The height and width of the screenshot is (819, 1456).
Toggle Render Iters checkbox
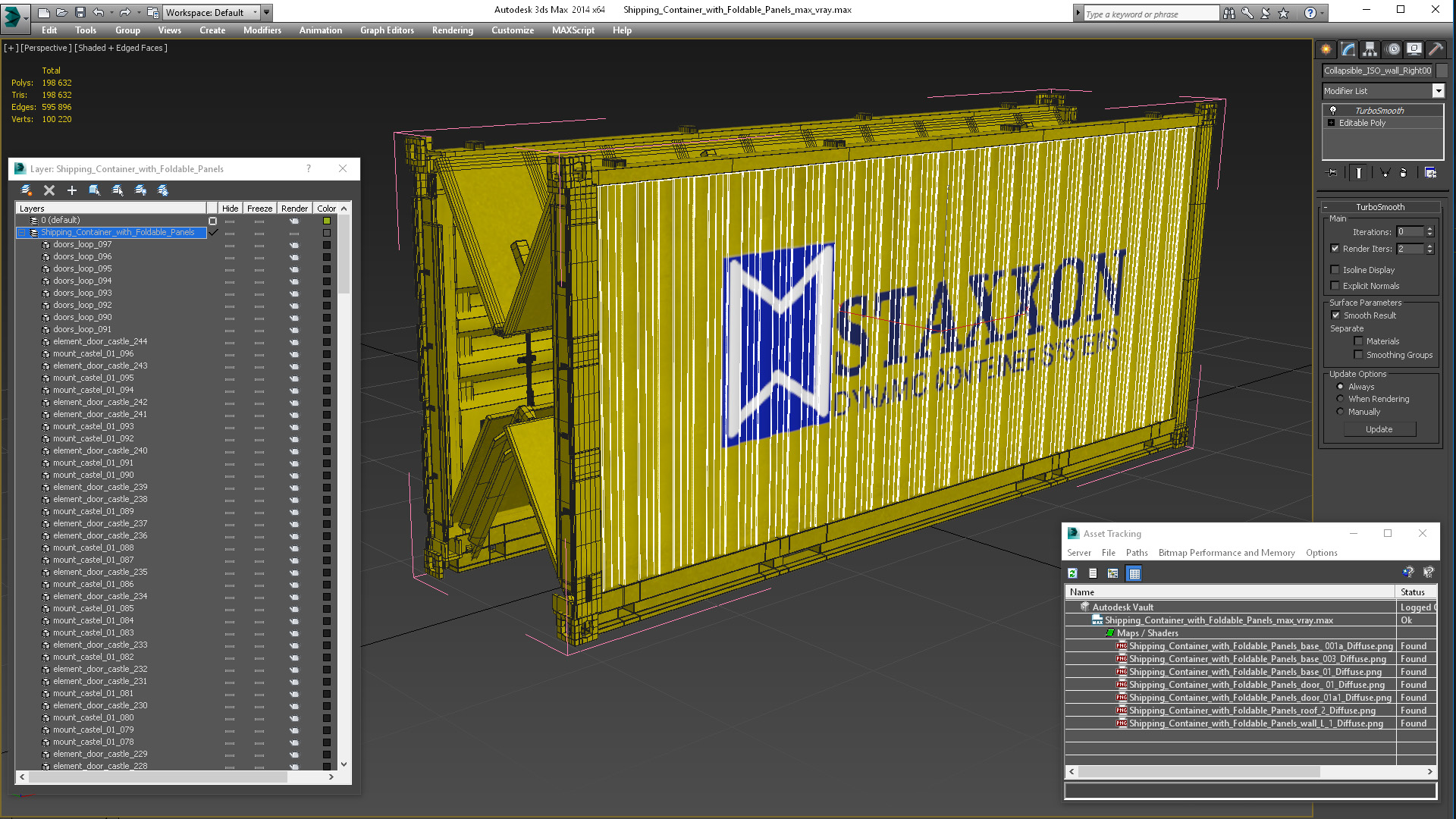point(1335,249)
